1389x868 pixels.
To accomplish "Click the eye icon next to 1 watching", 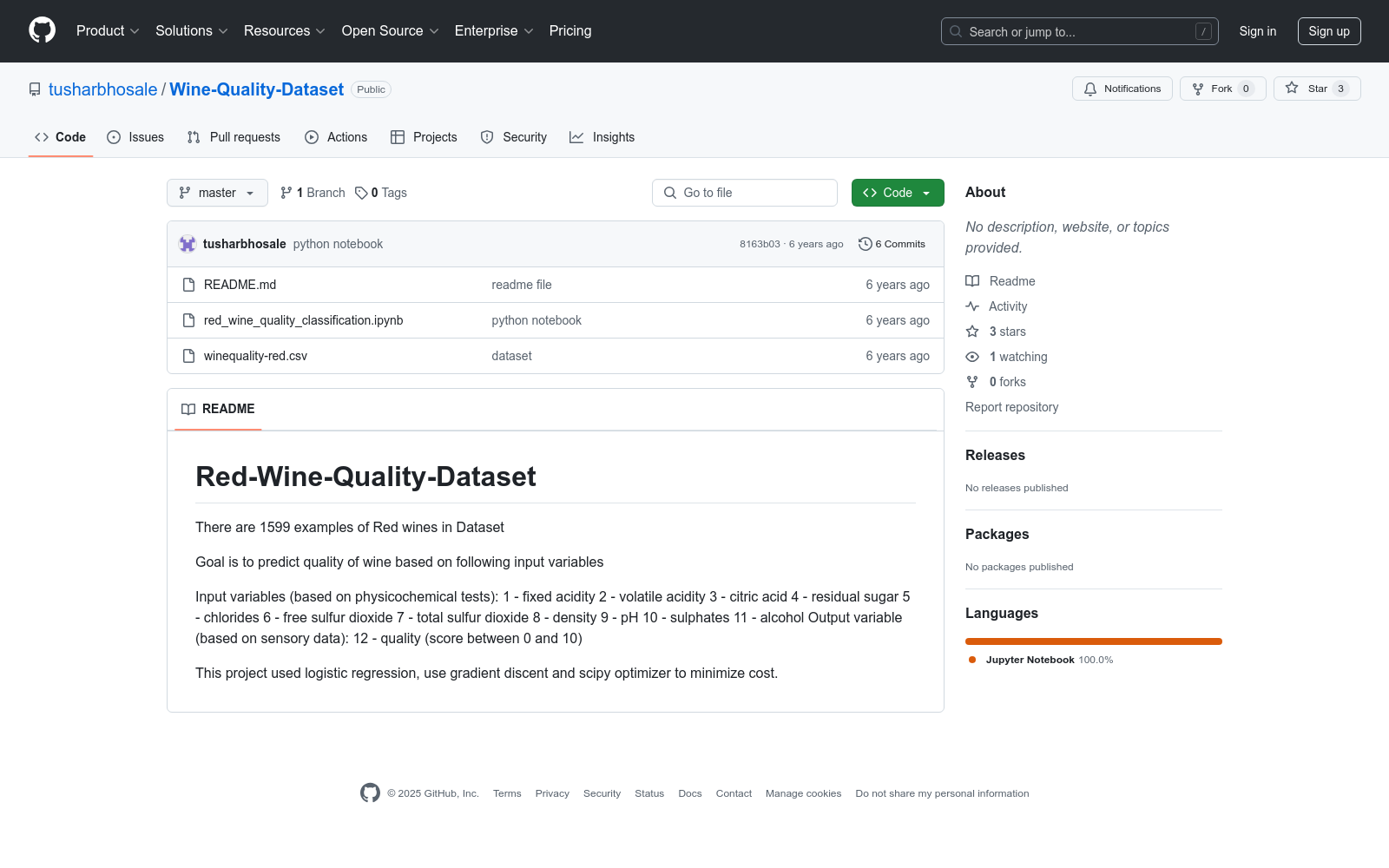I will 972,357.
